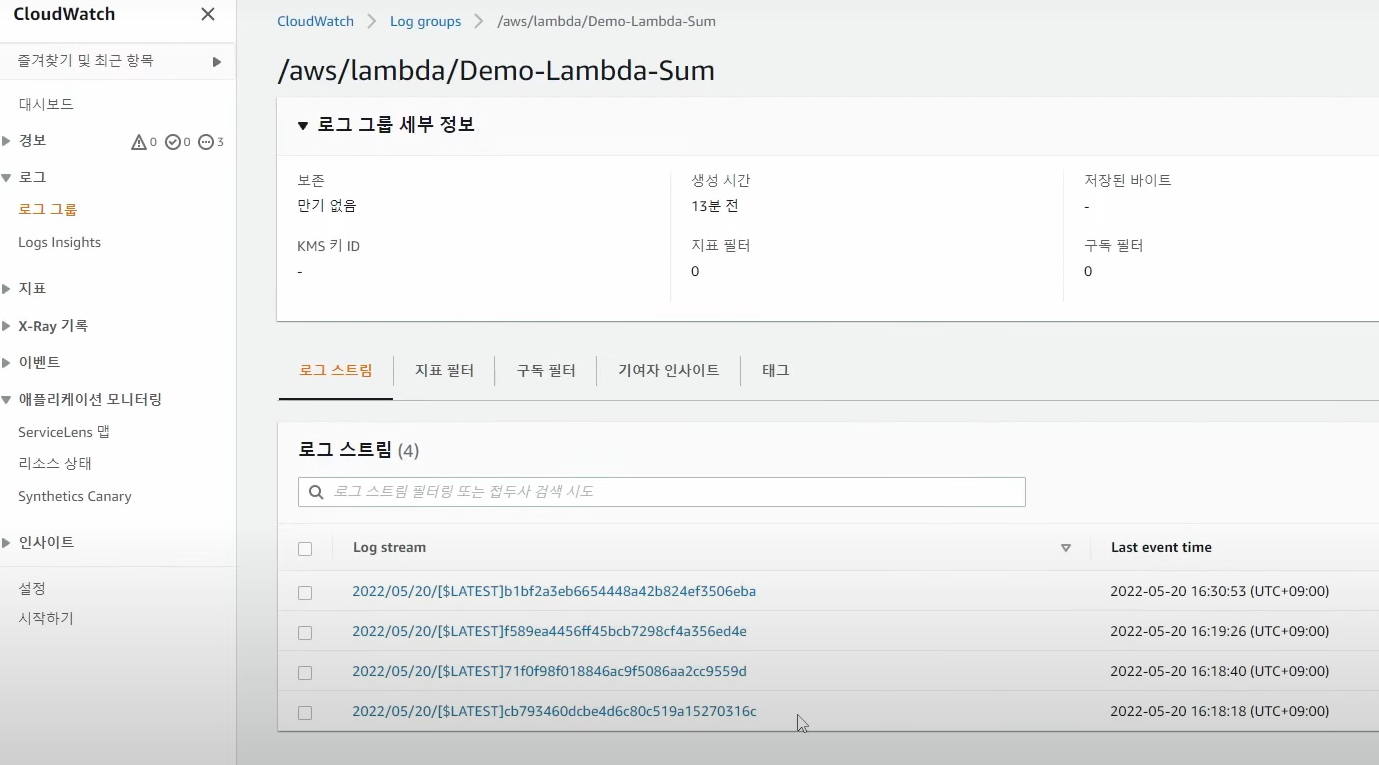
Task: Expand 즐겨찾기 및 최근 항목 arrow
Action: (217, 62)
